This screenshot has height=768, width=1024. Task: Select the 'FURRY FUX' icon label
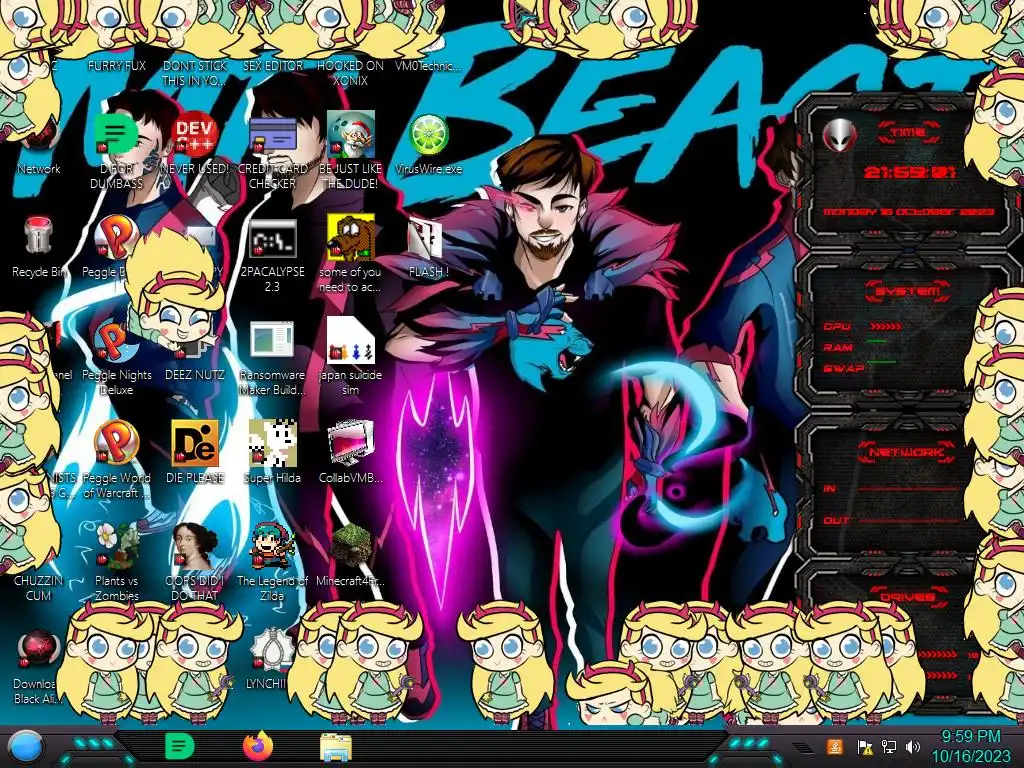[x=117, y=65]
